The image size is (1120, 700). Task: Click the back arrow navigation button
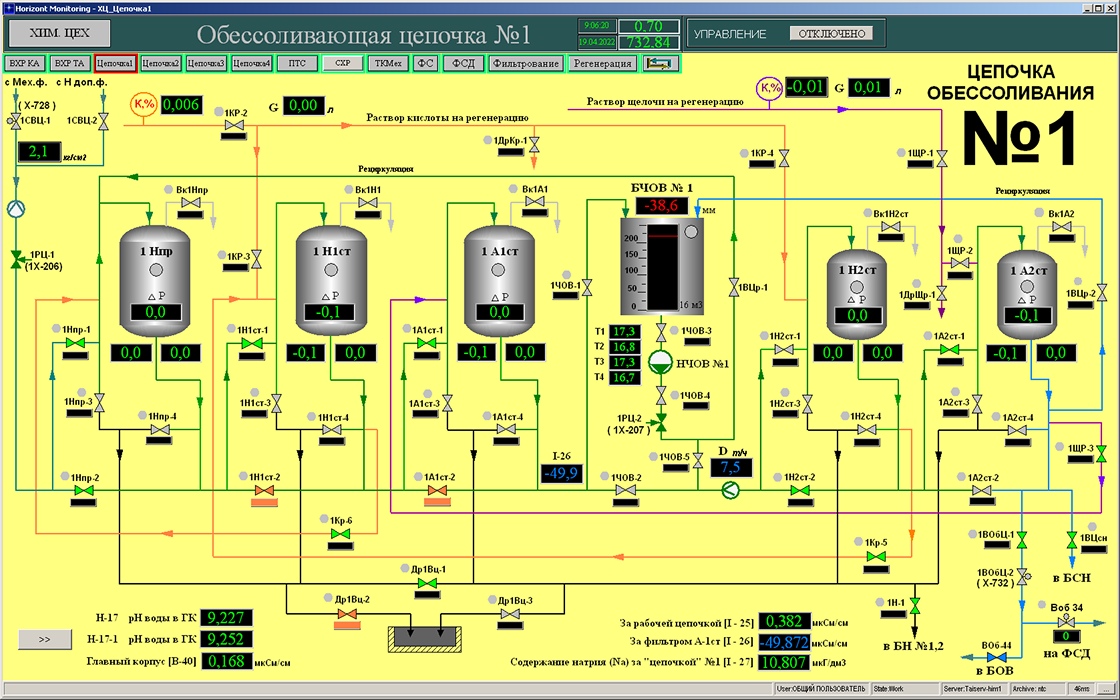click(658, 63)
